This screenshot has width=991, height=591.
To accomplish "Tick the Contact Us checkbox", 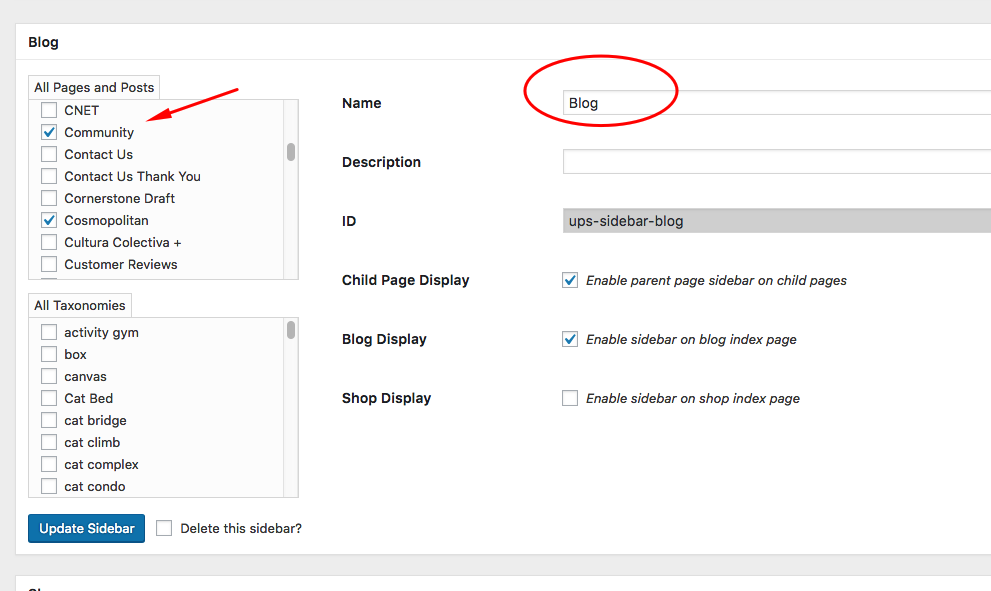I will 49,154.
